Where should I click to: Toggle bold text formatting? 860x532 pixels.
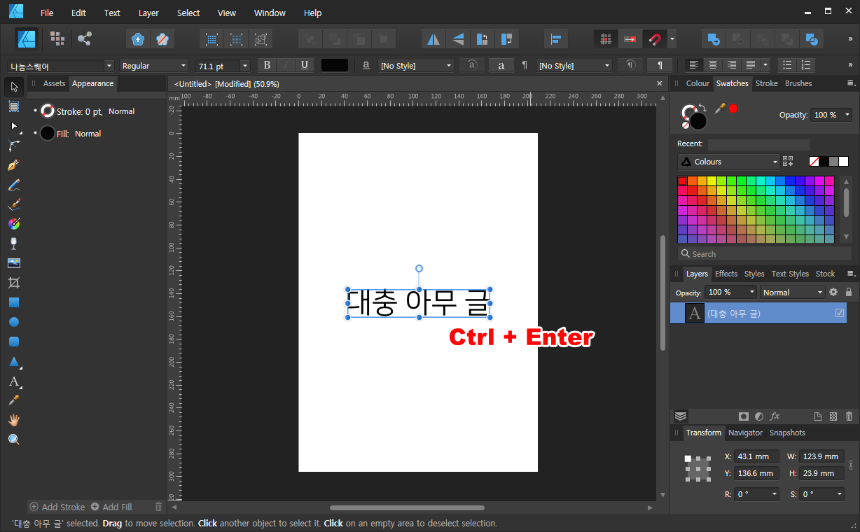267,65
